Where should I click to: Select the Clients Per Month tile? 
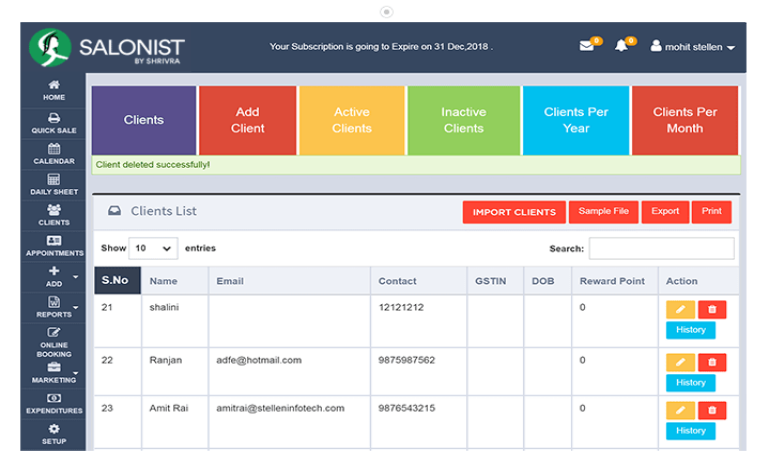[x=685, y=120]
